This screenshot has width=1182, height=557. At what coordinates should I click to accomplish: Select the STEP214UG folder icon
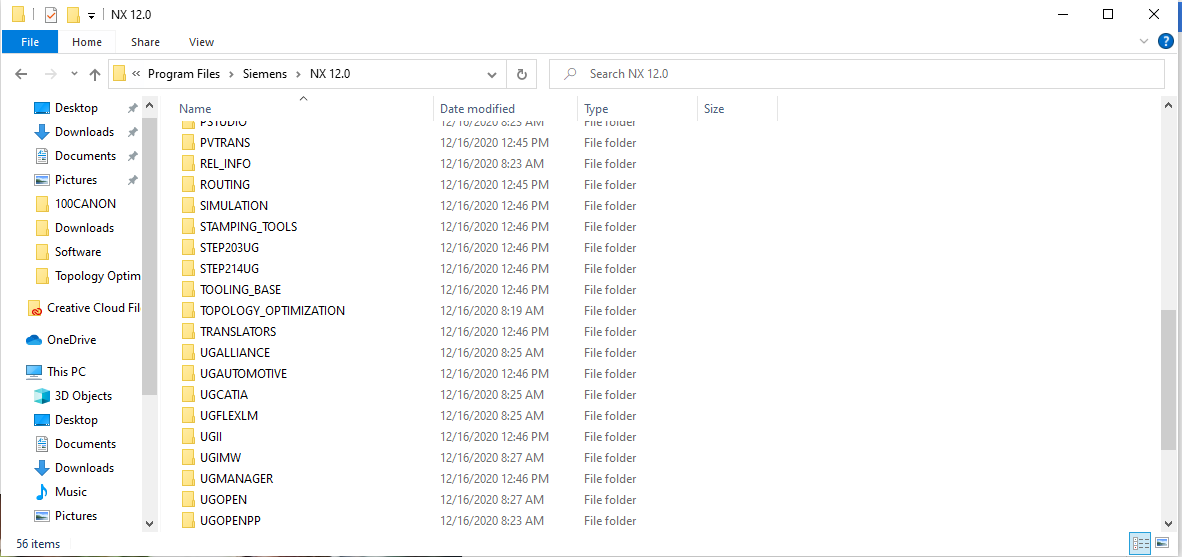(188, 268)
